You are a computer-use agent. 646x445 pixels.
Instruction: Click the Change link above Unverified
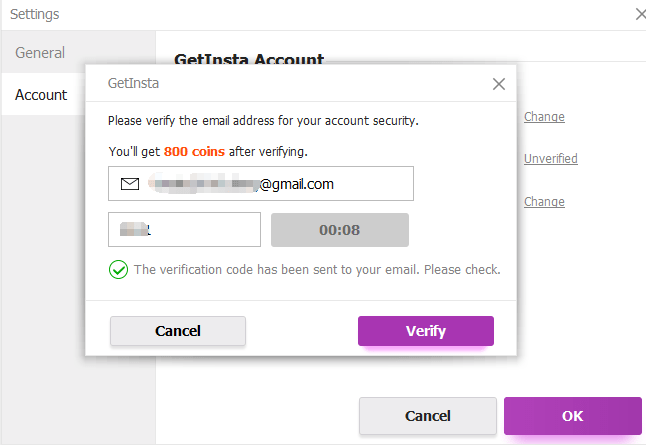pos(544,117)
